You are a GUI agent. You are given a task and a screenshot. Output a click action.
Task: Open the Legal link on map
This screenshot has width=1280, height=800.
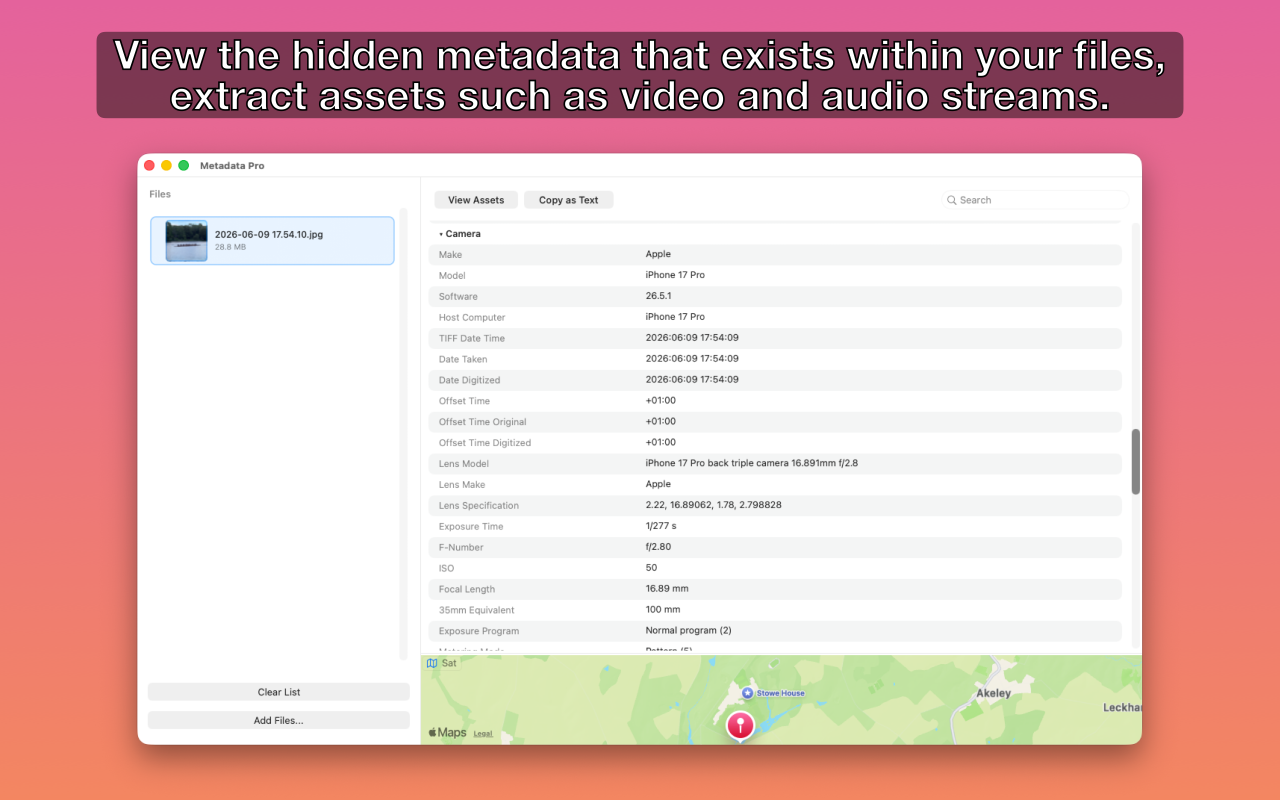click(483, 734)
